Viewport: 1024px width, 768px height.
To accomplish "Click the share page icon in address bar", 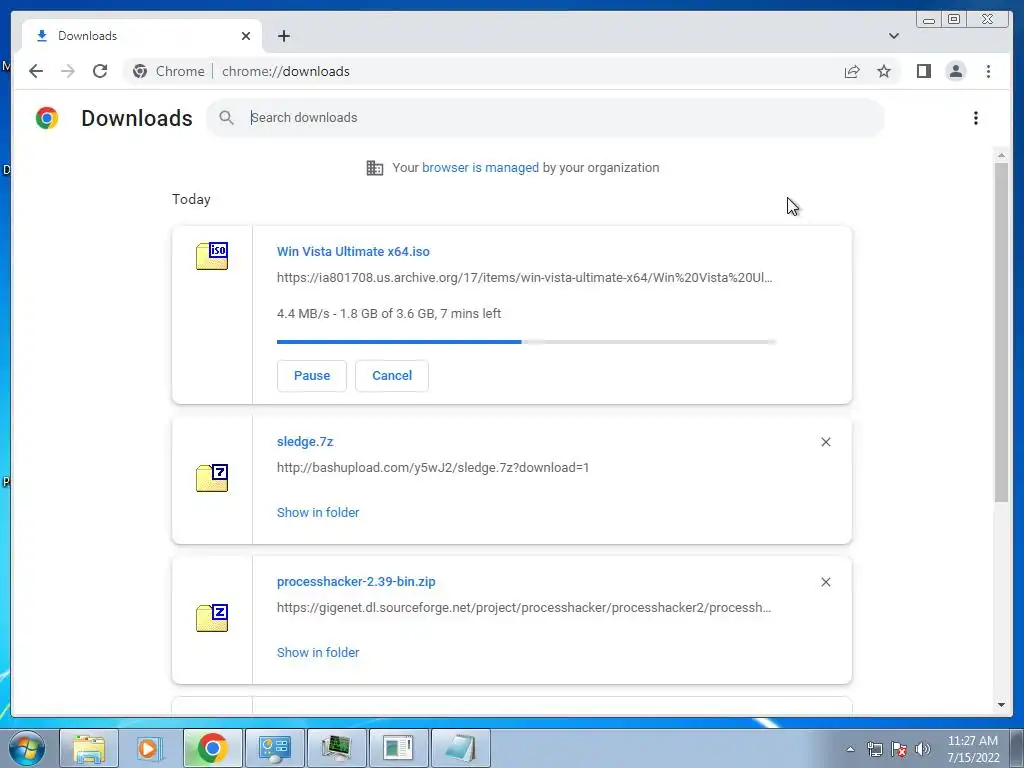I will (852, 71).
